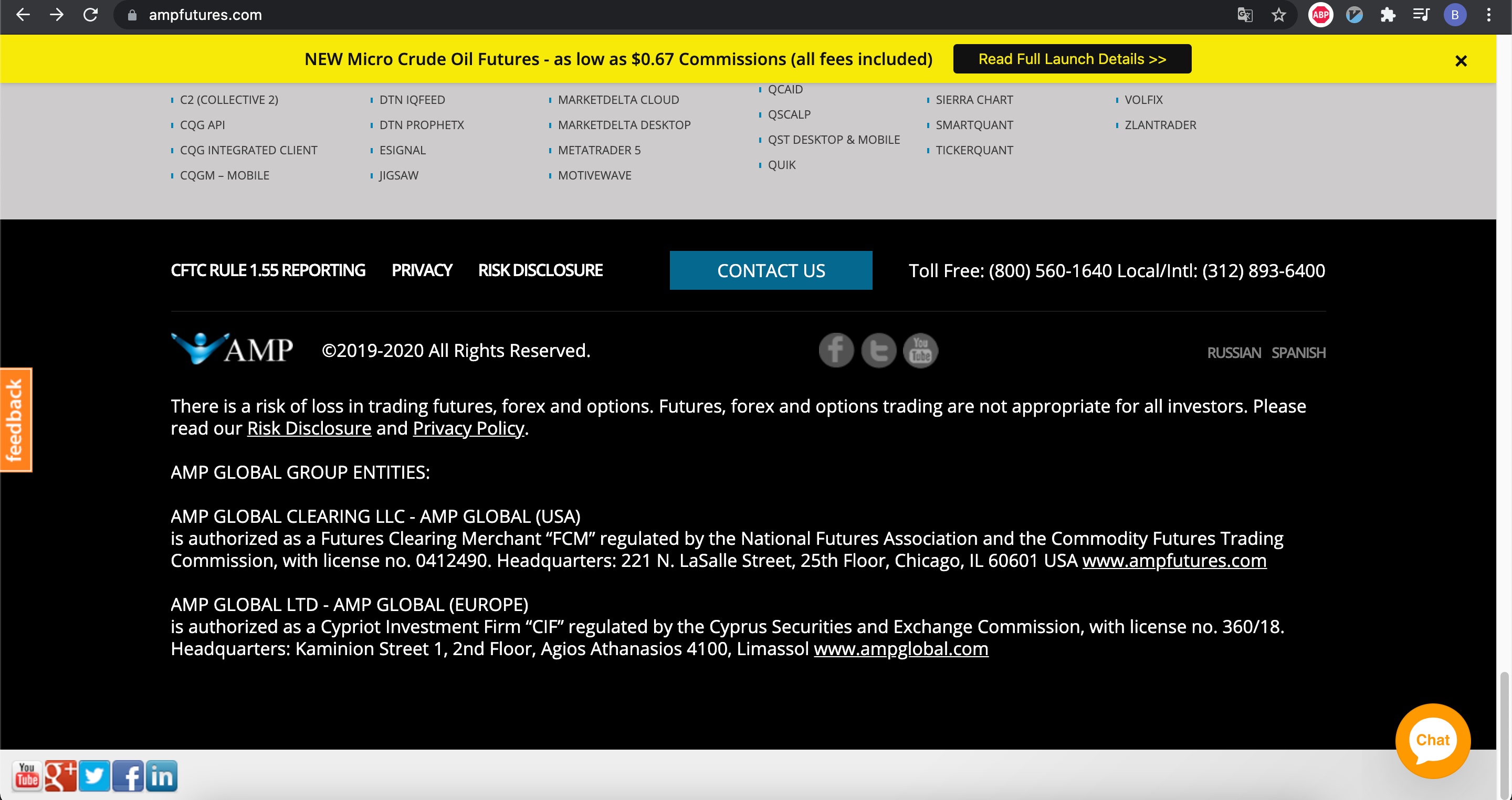Open the Chrome extensions puzzle icon

coord(1388,15)
